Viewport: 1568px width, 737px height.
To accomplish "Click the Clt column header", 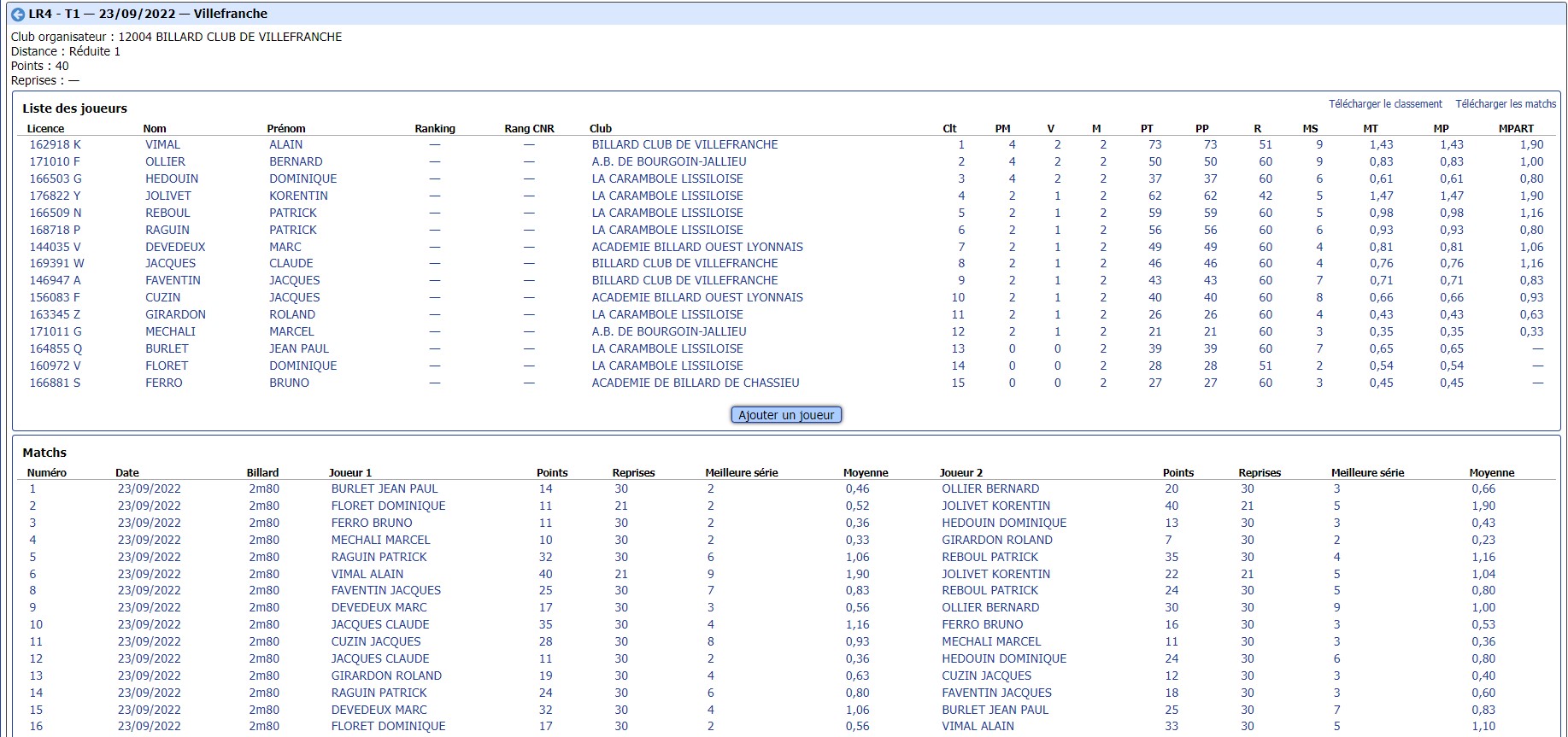I will pos(949,129).
